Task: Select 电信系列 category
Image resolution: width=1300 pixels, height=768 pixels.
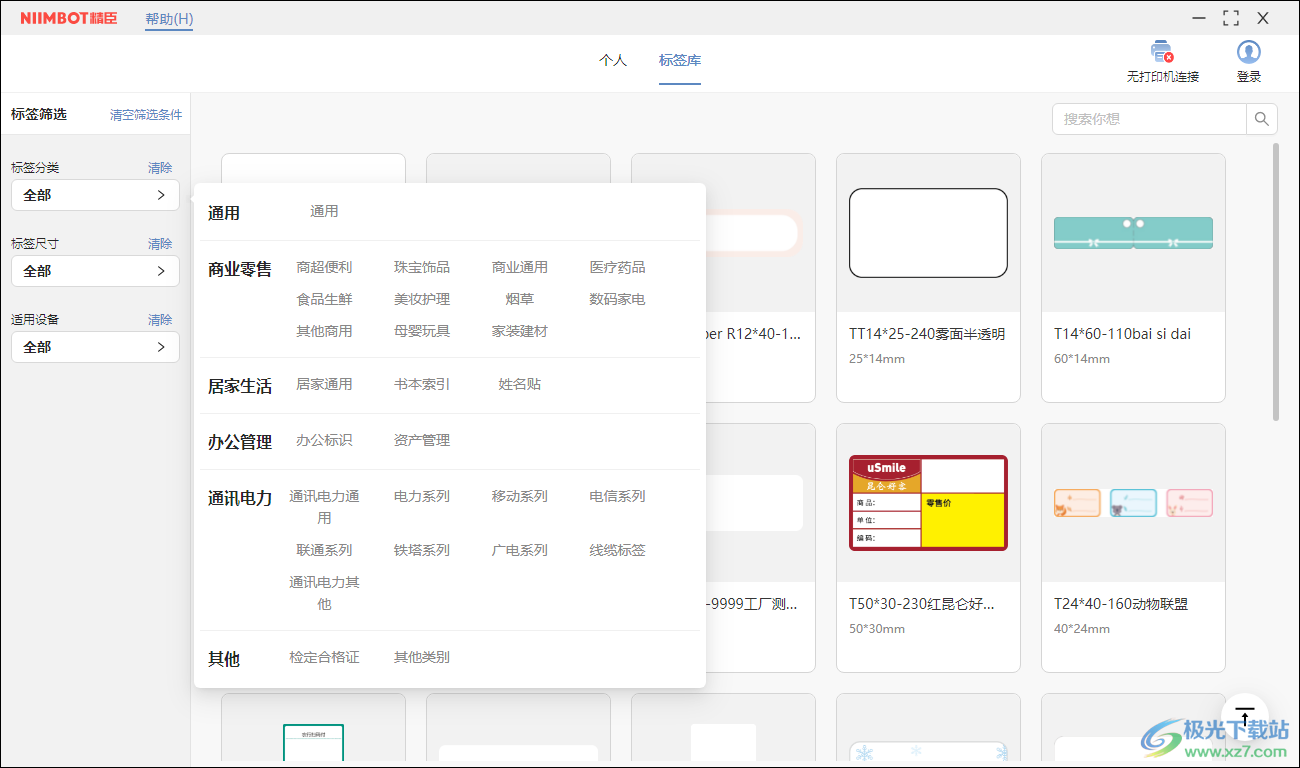Action: (618, 496)
